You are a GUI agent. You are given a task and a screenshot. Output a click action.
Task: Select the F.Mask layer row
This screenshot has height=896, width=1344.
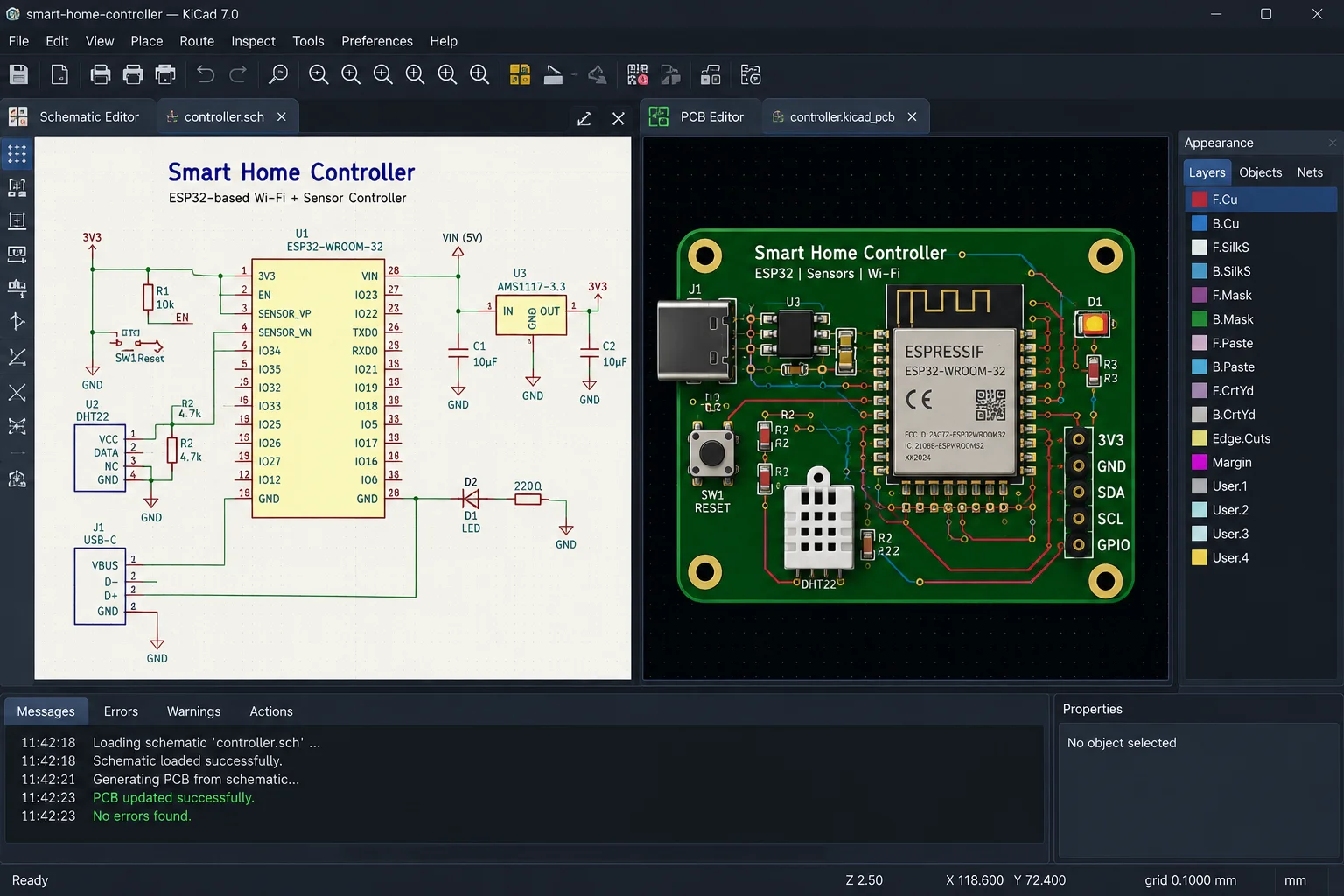[1261, 295]
